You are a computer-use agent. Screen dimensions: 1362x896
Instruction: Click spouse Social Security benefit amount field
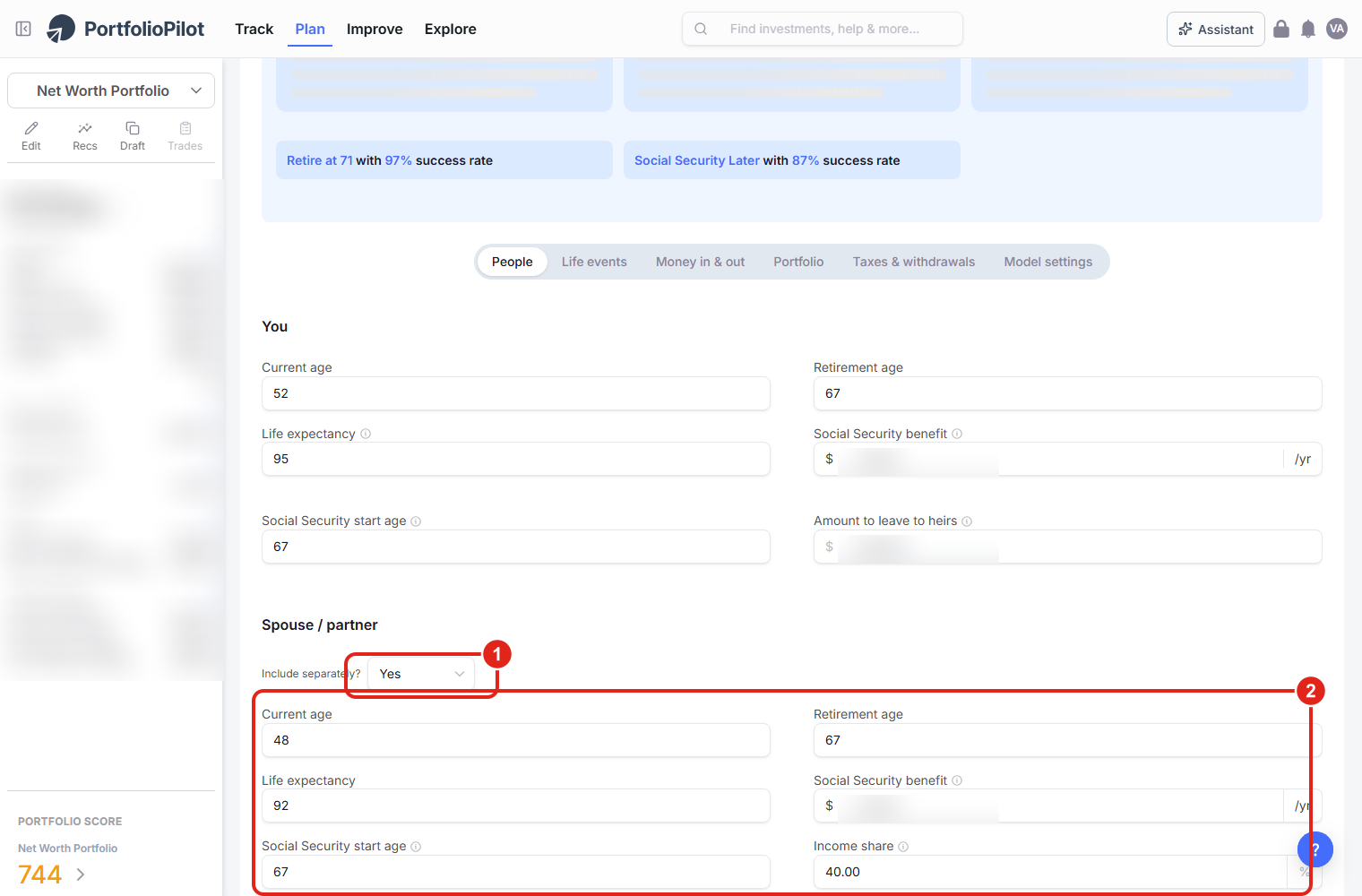click(1068, 806)
